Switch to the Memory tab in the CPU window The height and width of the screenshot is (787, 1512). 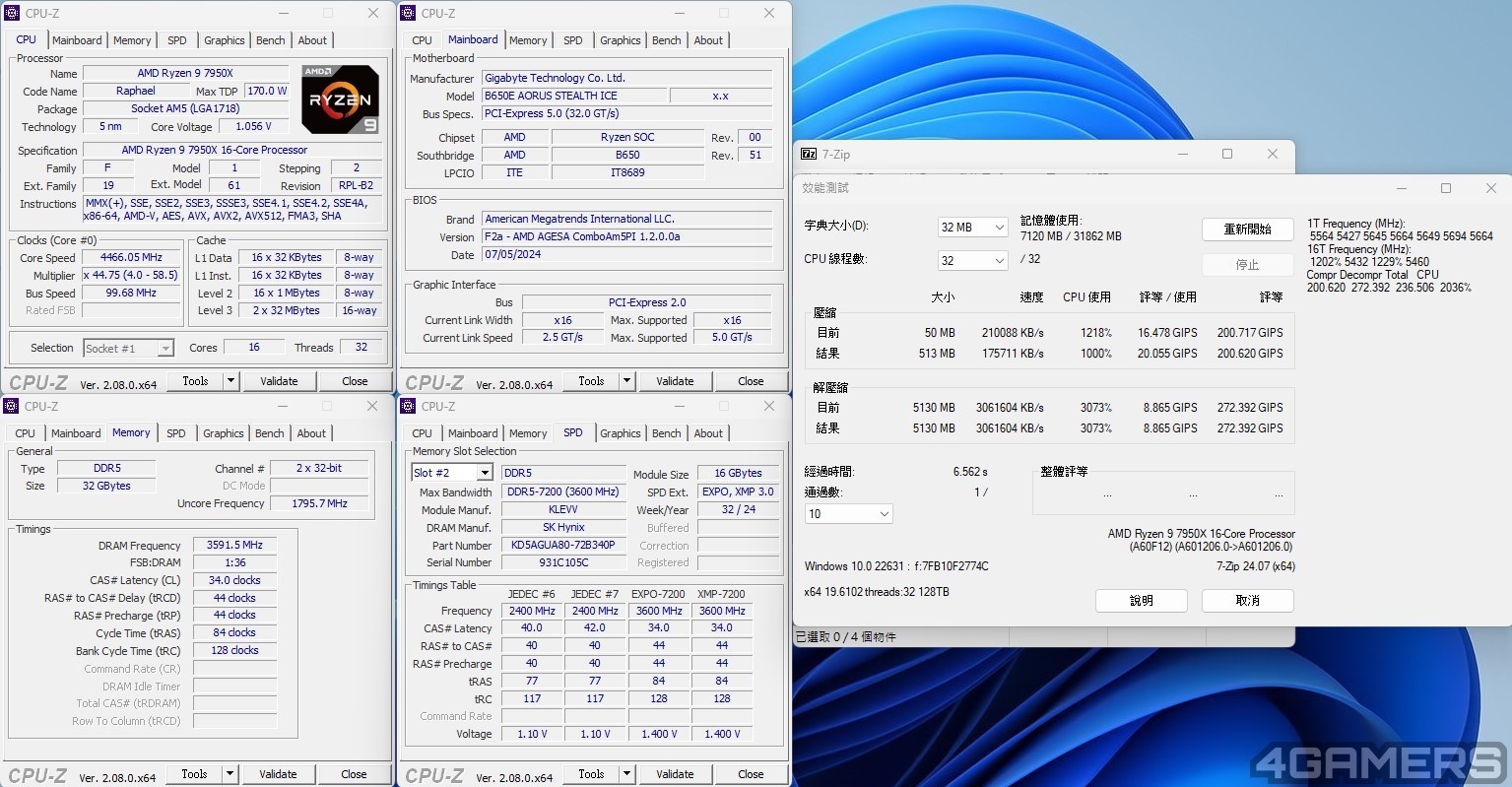tap(132, 40)
